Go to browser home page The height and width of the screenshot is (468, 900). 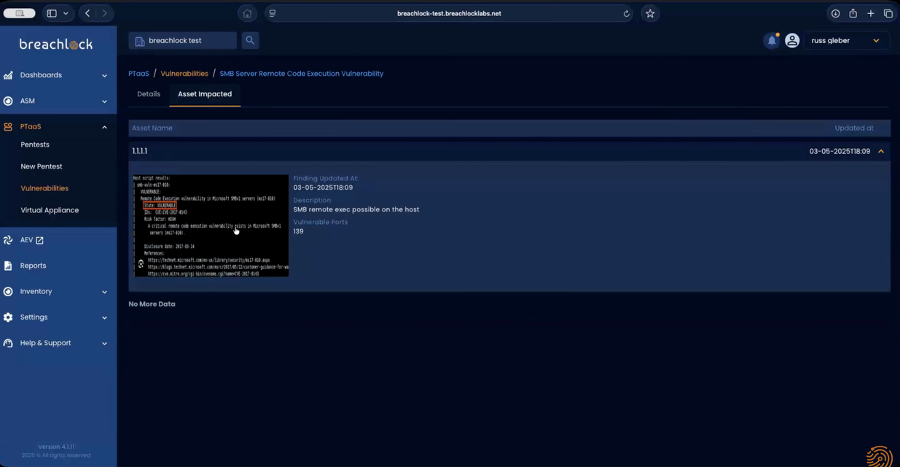pyautogui.click(x=247, y=13)
